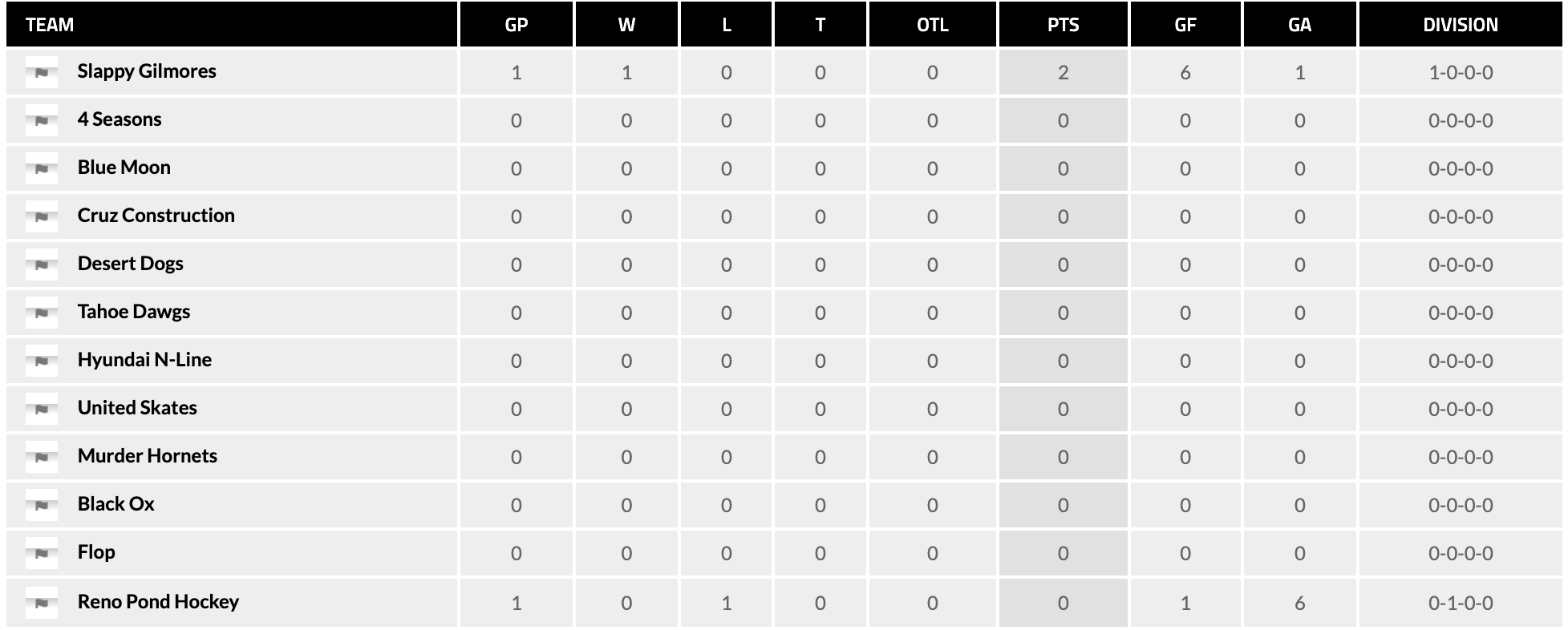
Task: Sort standings by PTS column header
Action: coord(1063,25)
